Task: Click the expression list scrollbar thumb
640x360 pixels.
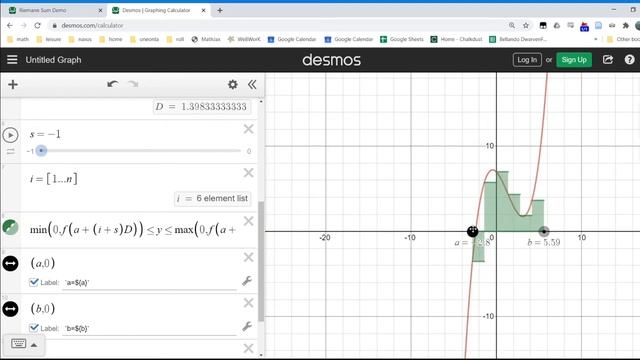Action: (261, 261)
